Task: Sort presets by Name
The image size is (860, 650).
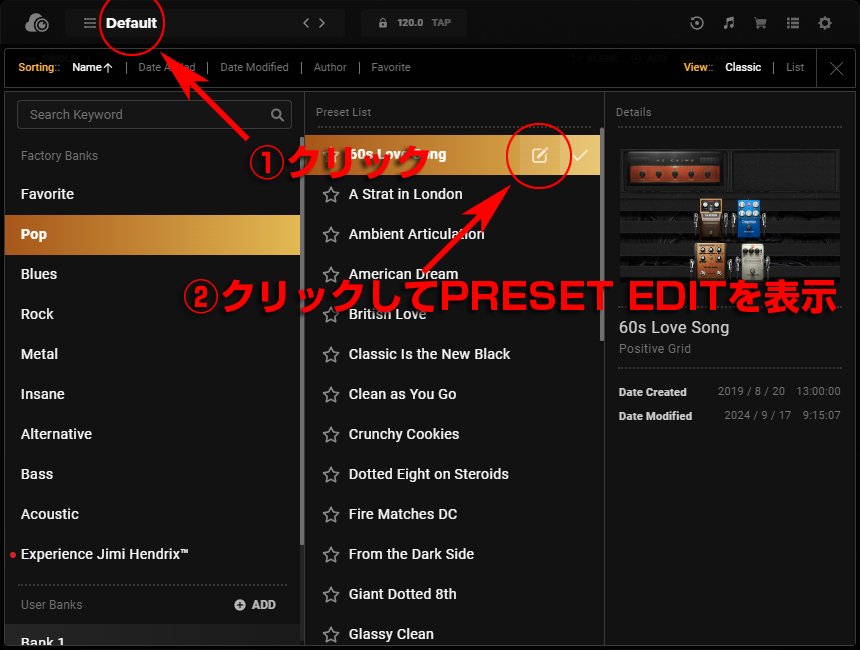Action: click(92, 67)
